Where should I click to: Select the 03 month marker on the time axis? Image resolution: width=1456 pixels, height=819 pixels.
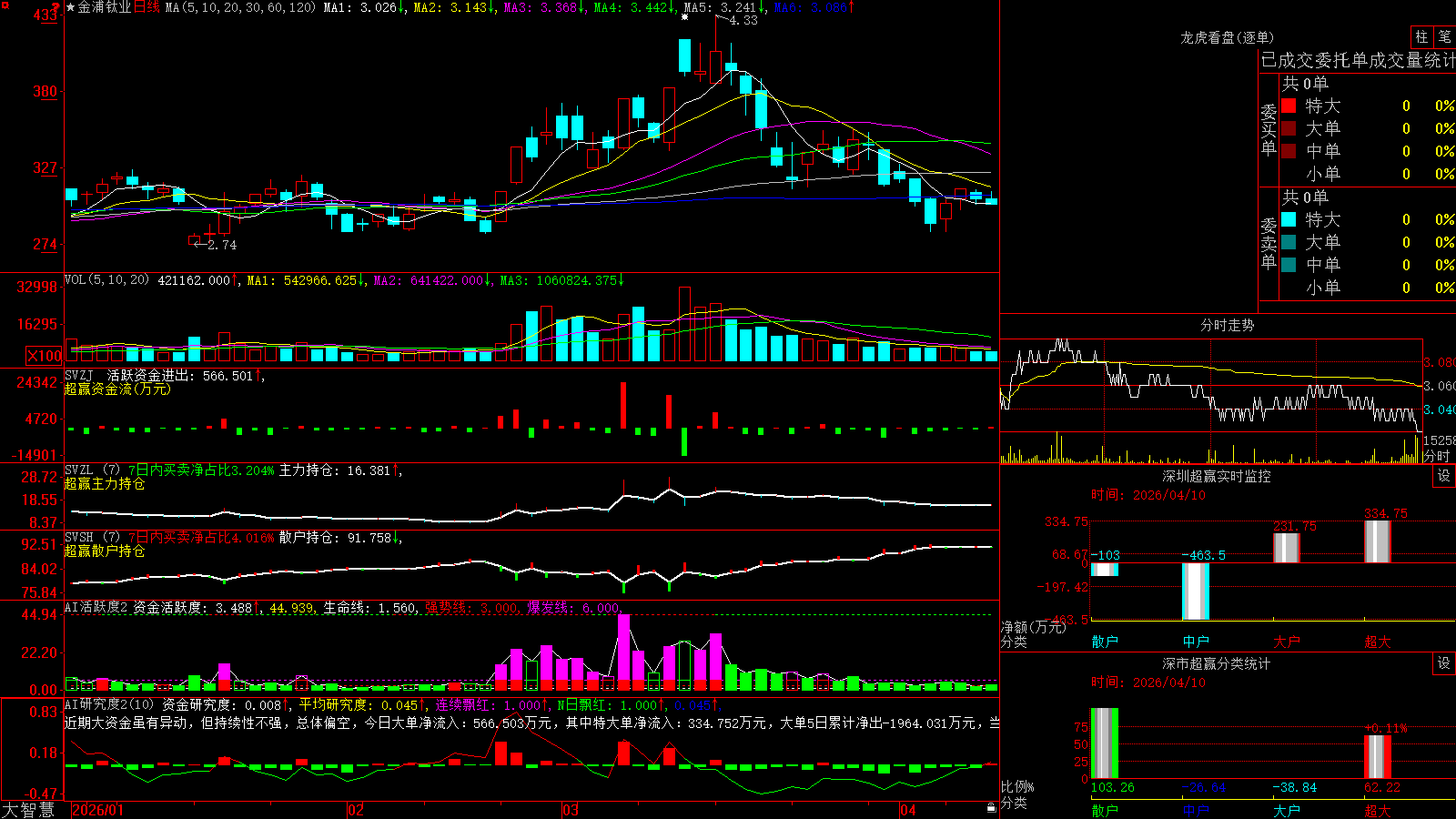coord(571,810)
